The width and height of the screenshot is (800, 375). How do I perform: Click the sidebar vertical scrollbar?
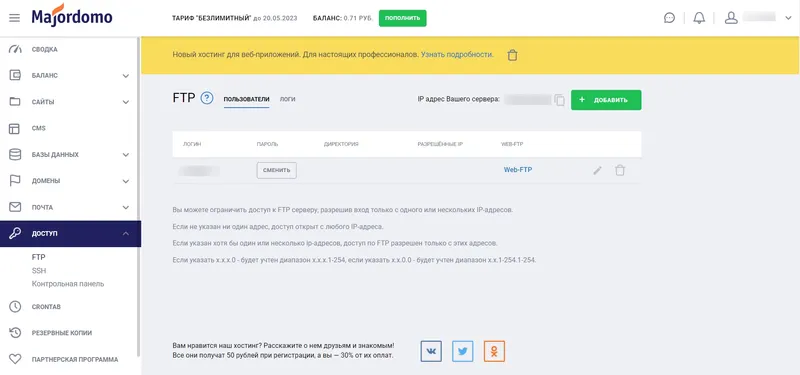point(138,196)
